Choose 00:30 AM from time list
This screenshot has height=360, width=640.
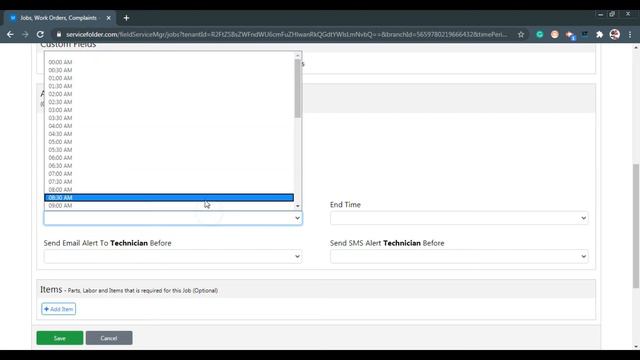[169, 70]
